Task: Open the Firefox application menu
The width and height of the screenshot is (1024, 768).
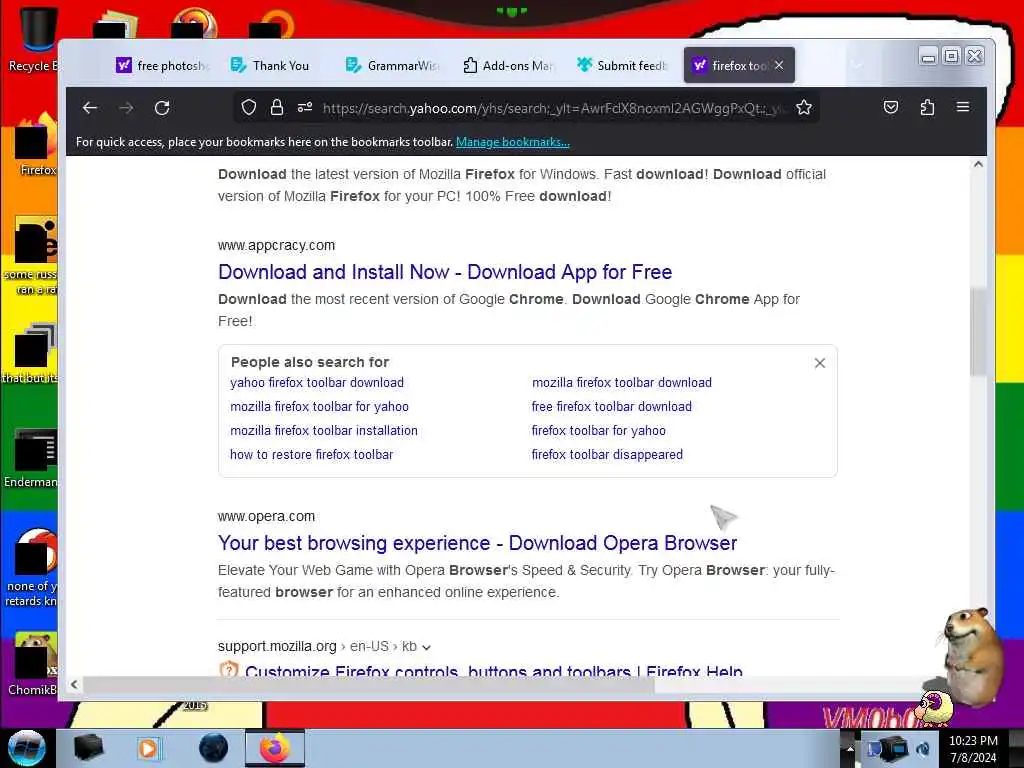Action: pos(963,107)
